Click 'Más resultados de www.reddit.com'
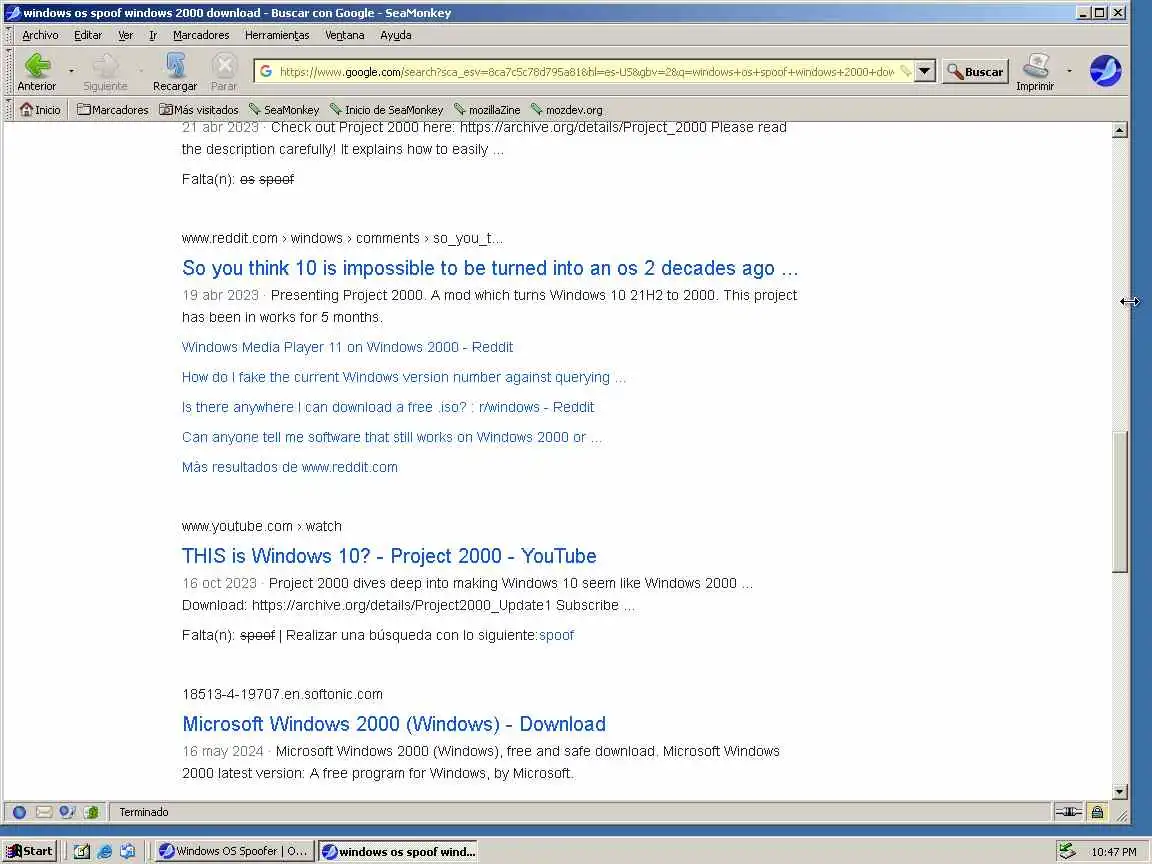 click(x=289, y=467)
